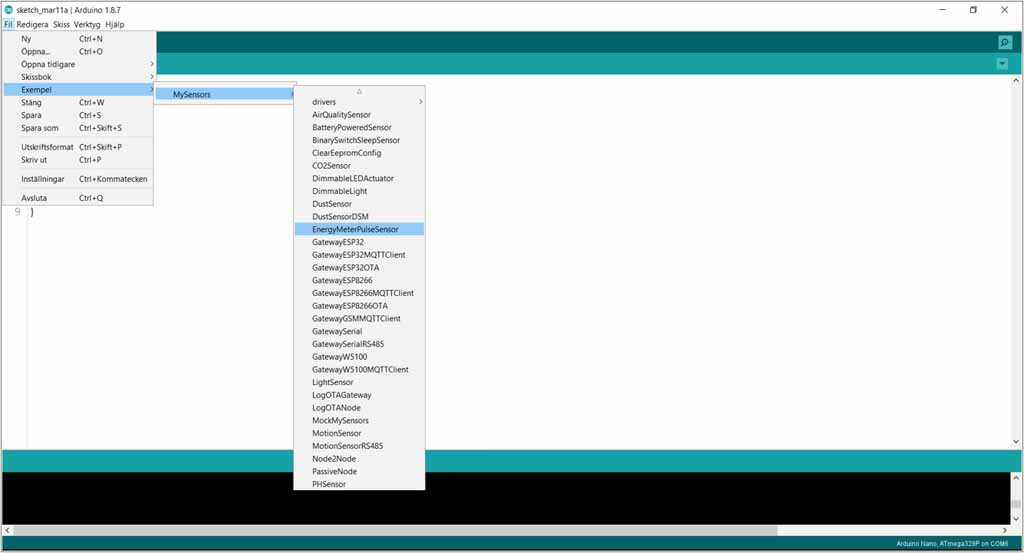The image size is (1024, 553).
Task: Open Utskriftsformat page setup
Action: (78, 147)
